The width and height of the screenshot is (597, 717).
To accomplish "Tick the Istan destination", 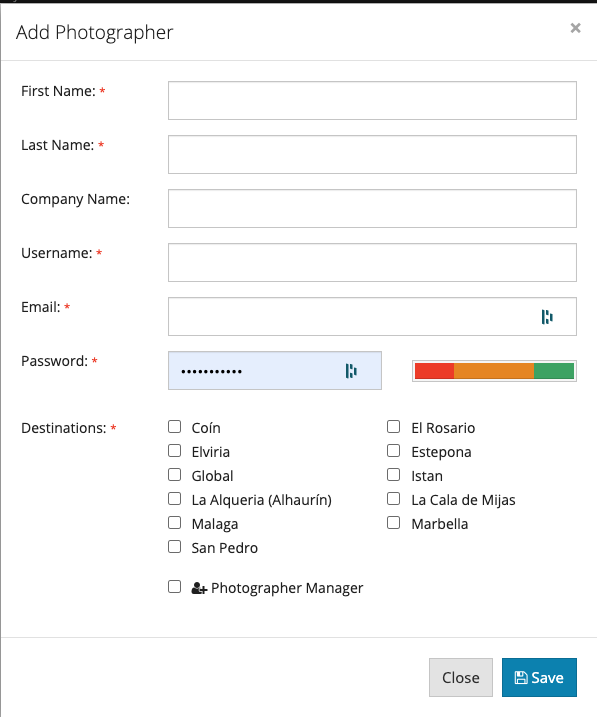I will click(394, 475).
